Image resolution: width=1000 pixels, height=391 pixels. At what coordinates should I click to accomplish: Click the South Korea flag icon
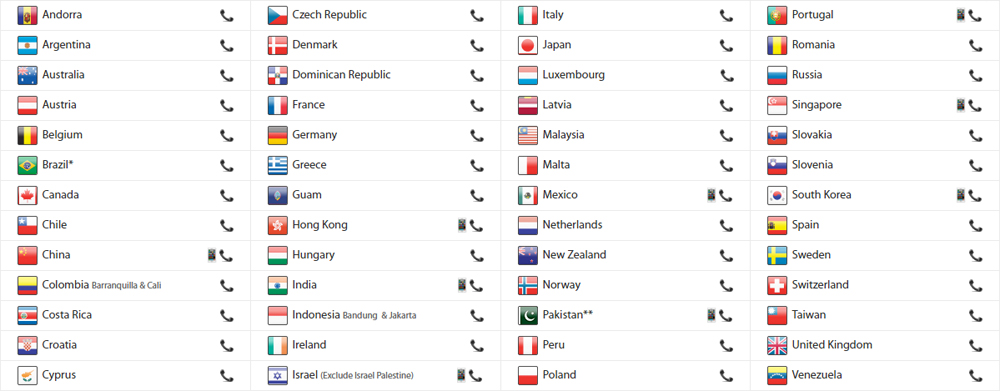click(777, 195)
